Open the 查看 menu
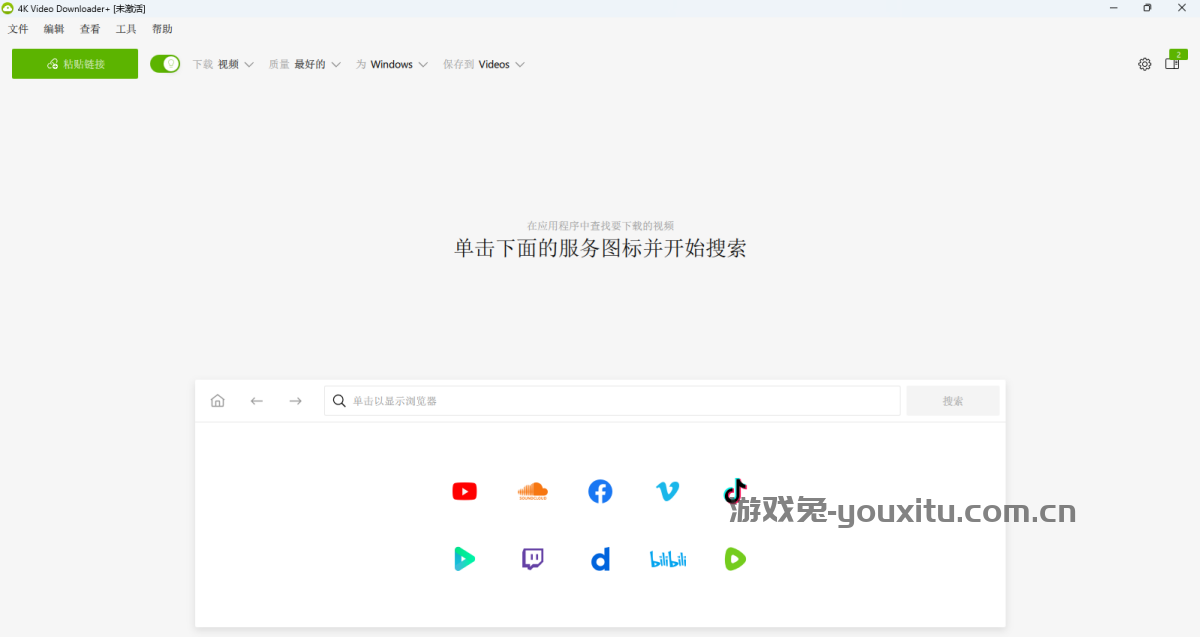 pyautogui.click(x=90, y=29)
